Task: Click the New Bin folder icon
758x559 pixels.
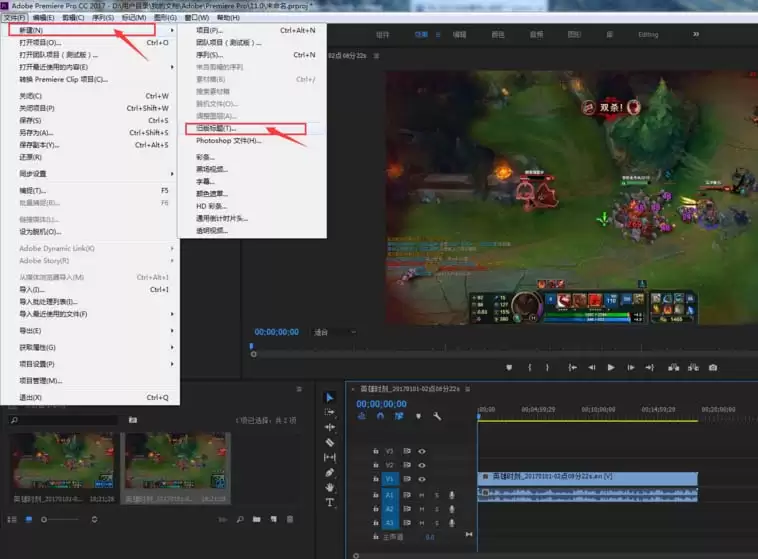Action: (257, 519)
